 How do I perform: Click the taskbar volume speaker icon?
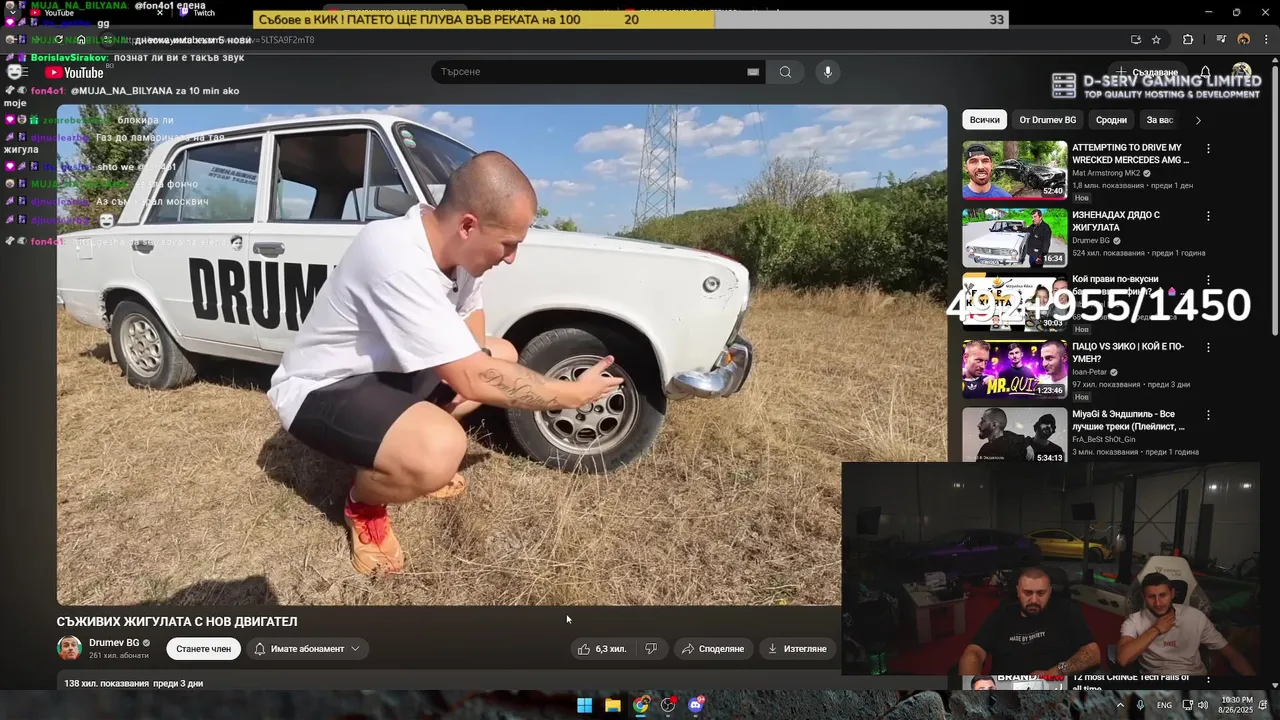[x=1202, y=705]
